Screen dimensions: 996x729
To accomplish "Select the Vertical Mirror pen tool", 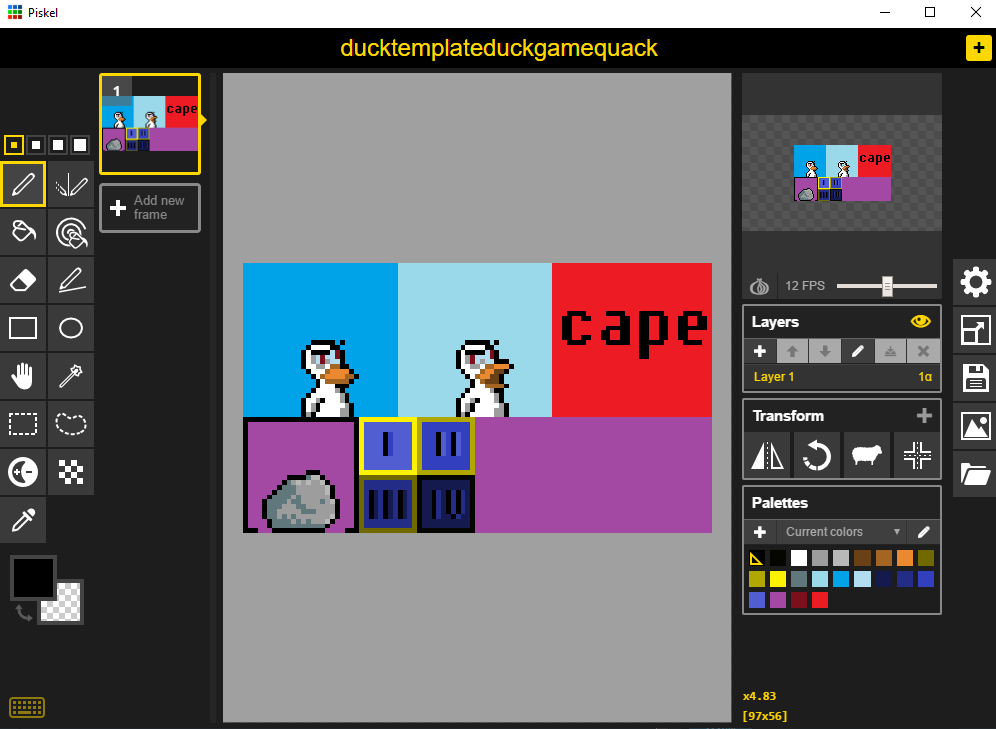I will [71, 184].
